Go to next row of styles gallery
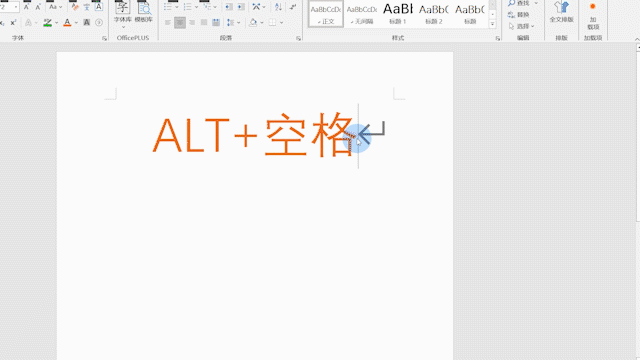 [x=493, y=14]
